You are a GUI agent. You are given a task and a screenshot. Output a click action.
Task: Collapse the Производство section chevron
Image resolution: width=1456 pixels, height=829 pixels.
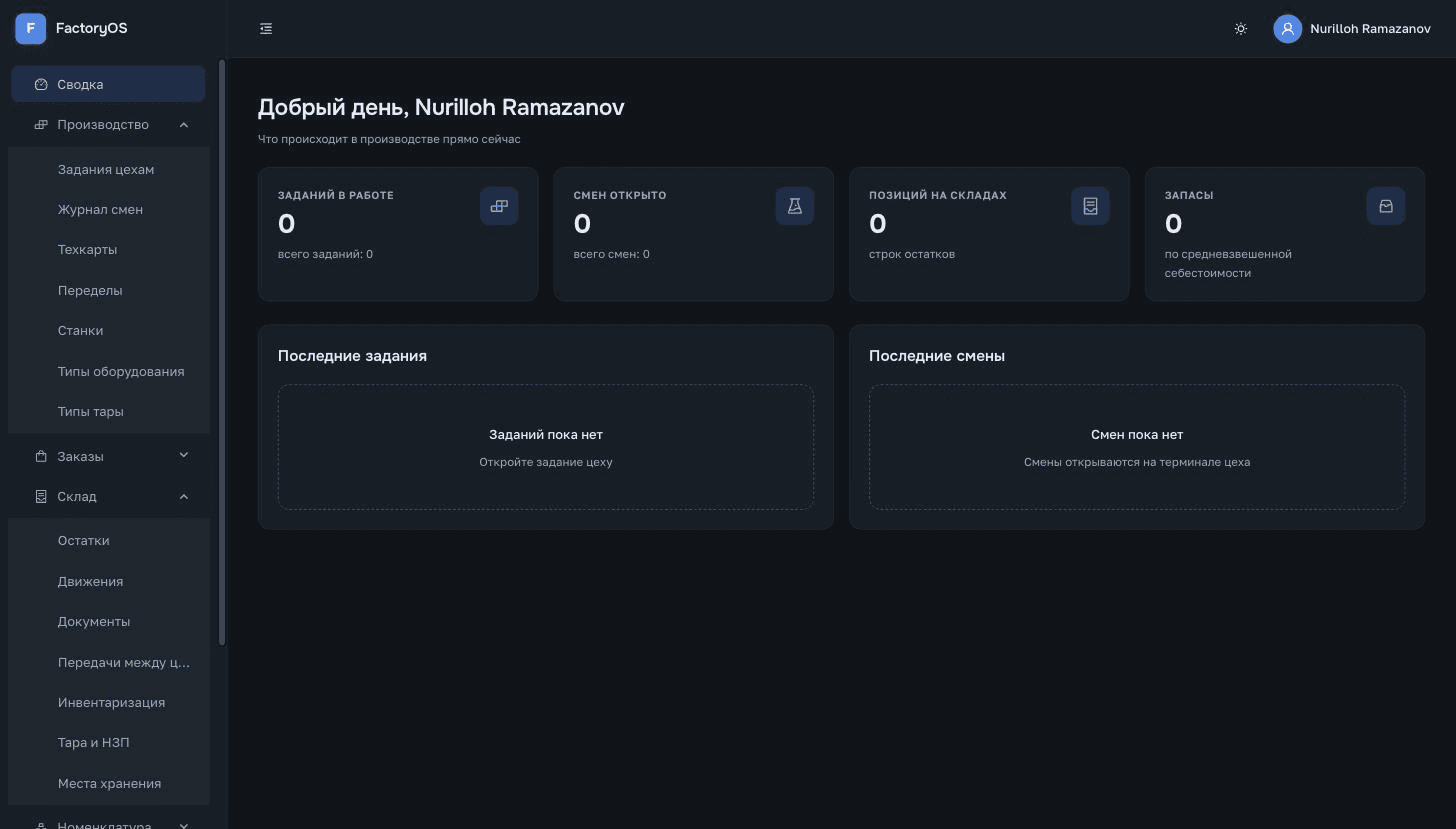coord(184,125)
